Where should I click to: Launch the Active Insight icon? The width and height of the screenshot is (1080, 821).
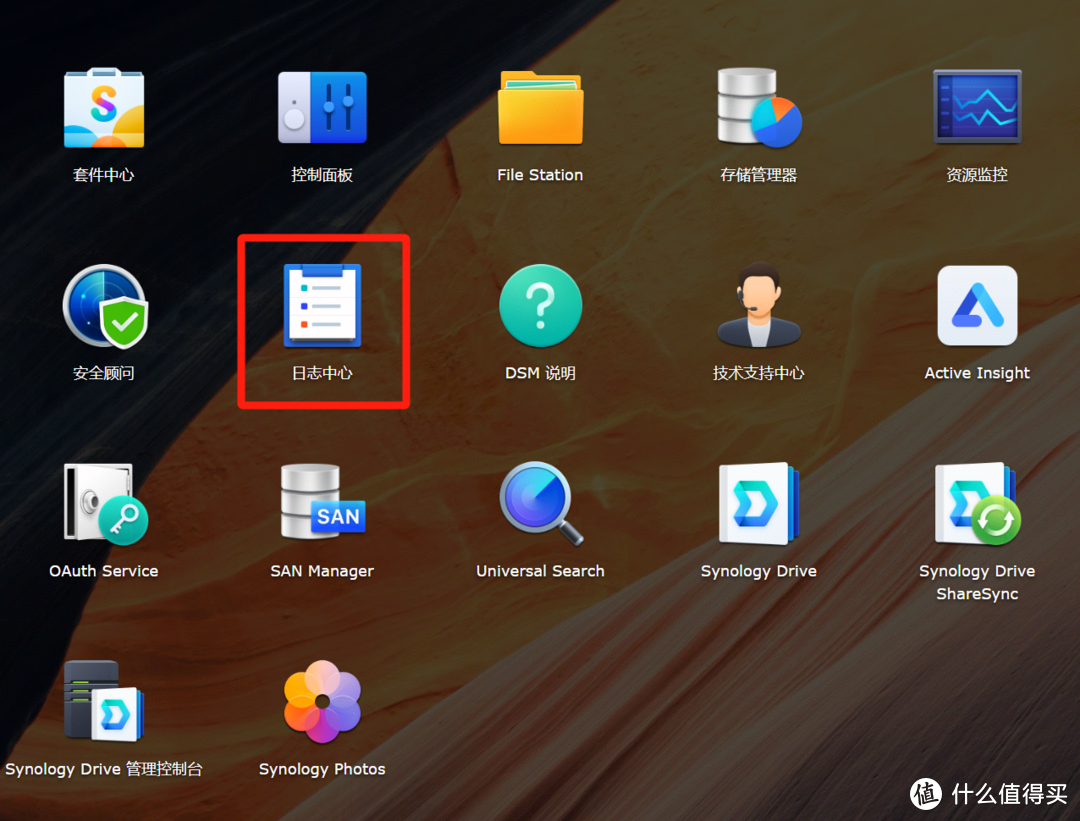(x=977, y=306)
